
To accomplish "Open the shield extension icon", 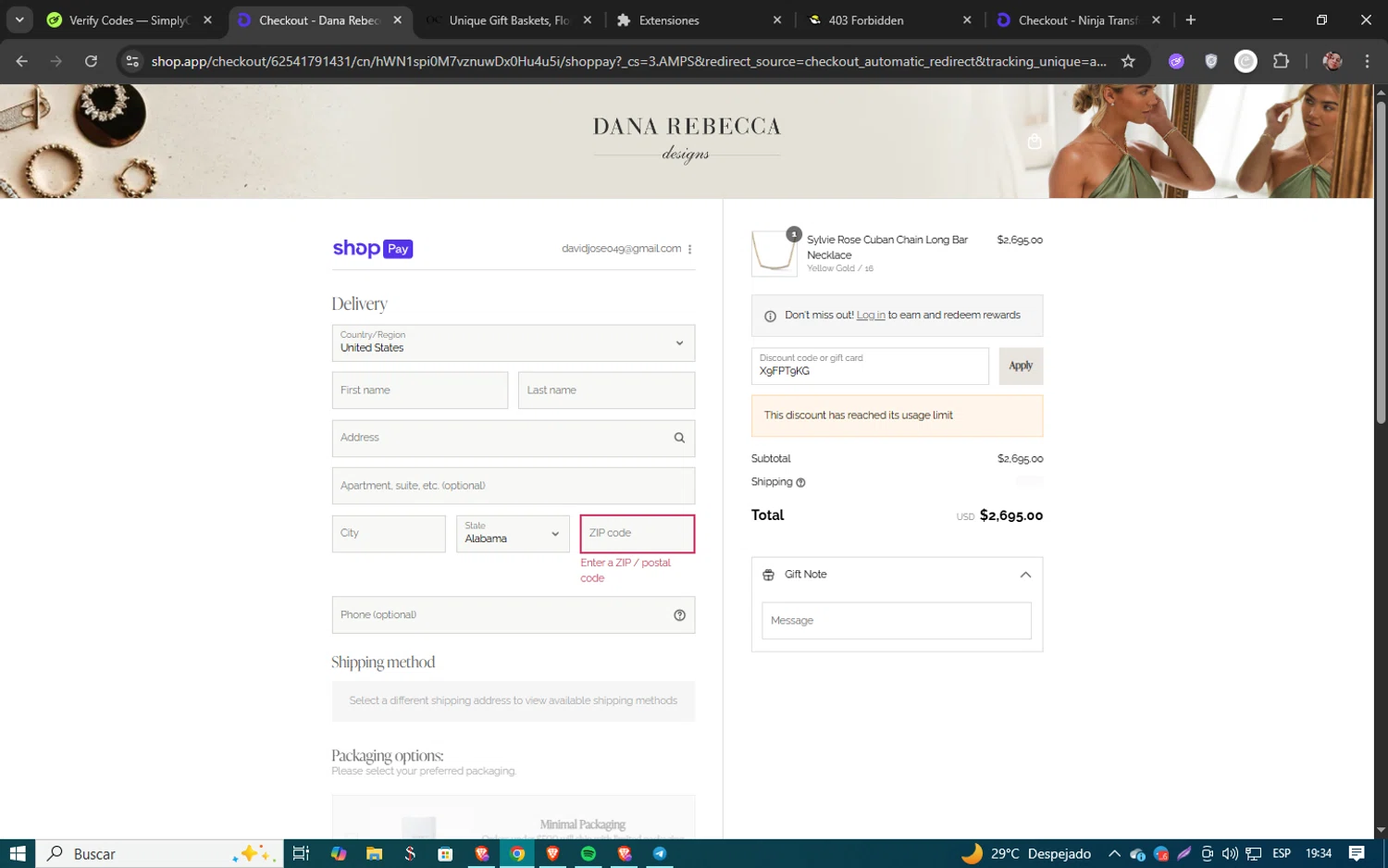I will pos(1211,61).
